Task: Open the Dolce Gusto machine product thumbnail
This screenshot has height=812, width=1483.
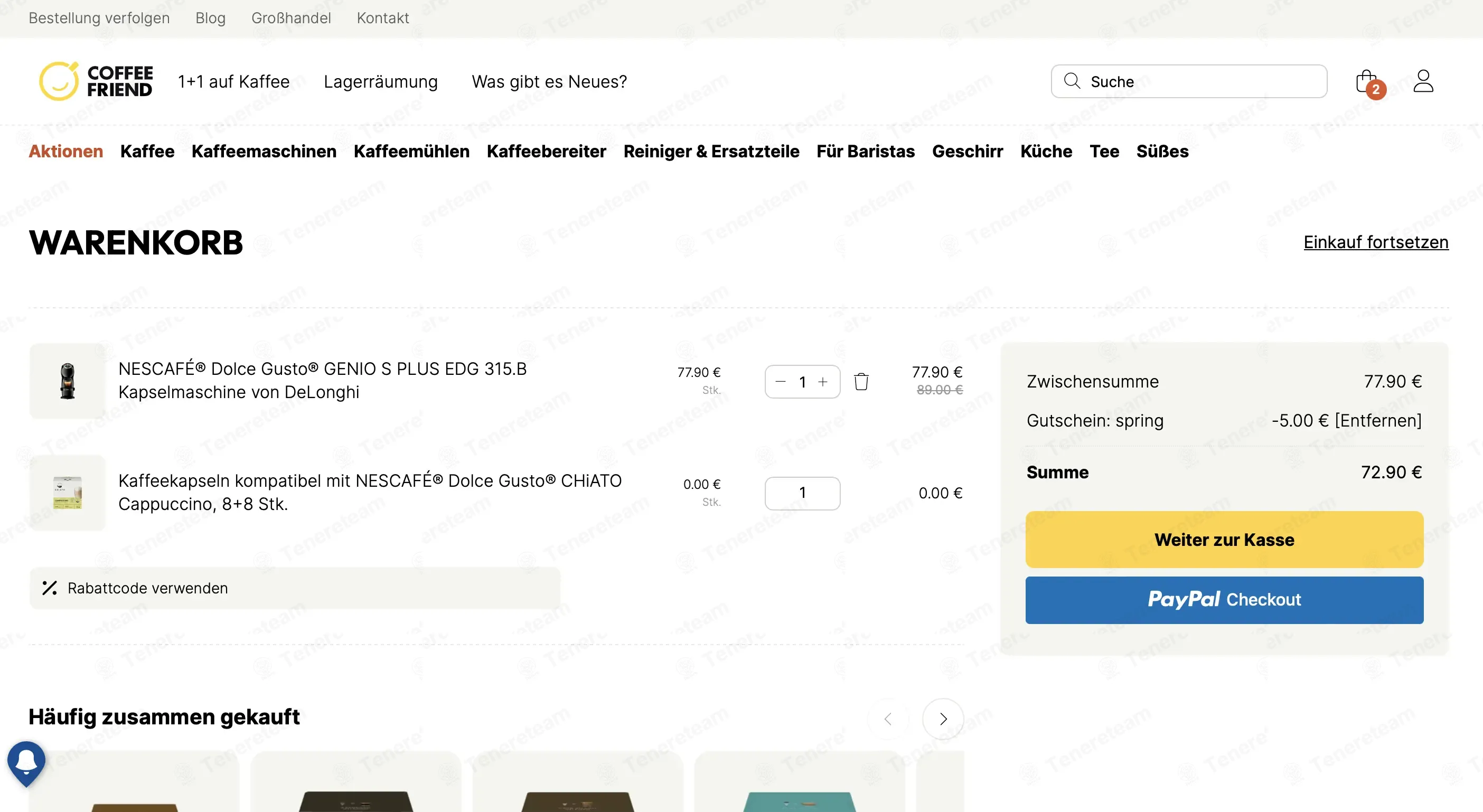Action: 68,381
